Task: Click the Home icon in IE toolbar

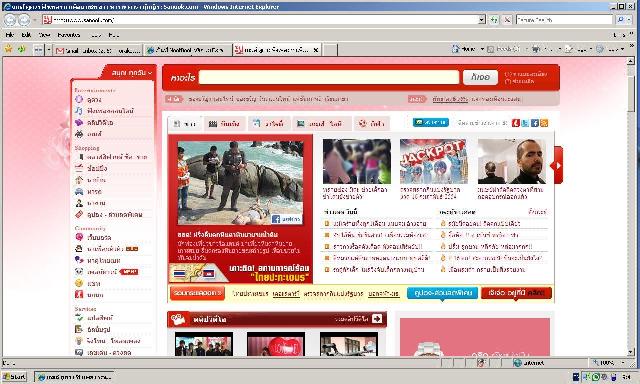Action: point(456,49)
